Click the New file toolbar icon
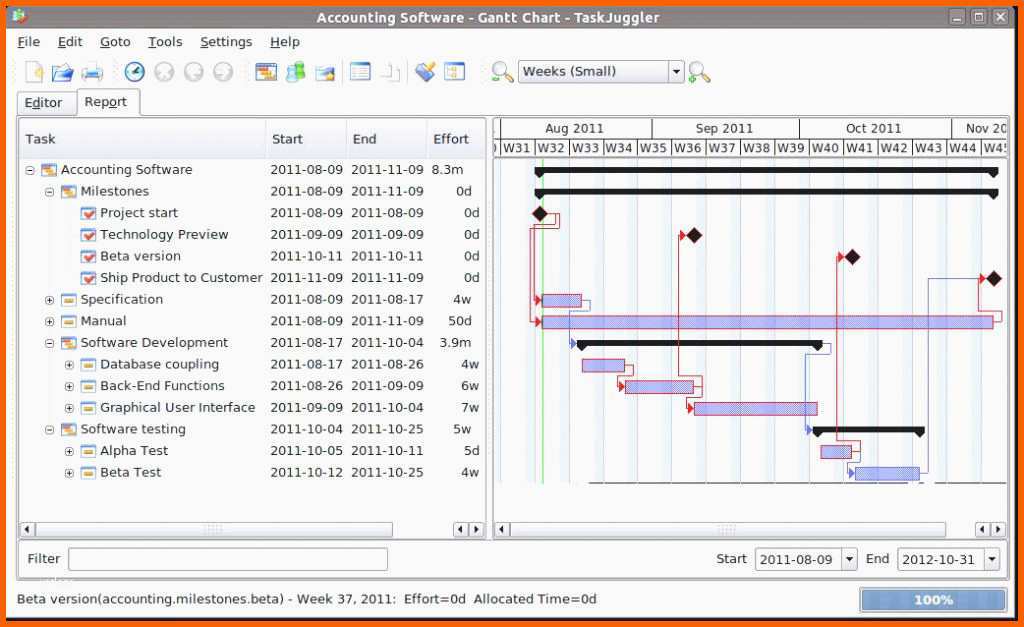The image size is (1024, 627). point(34,72)
